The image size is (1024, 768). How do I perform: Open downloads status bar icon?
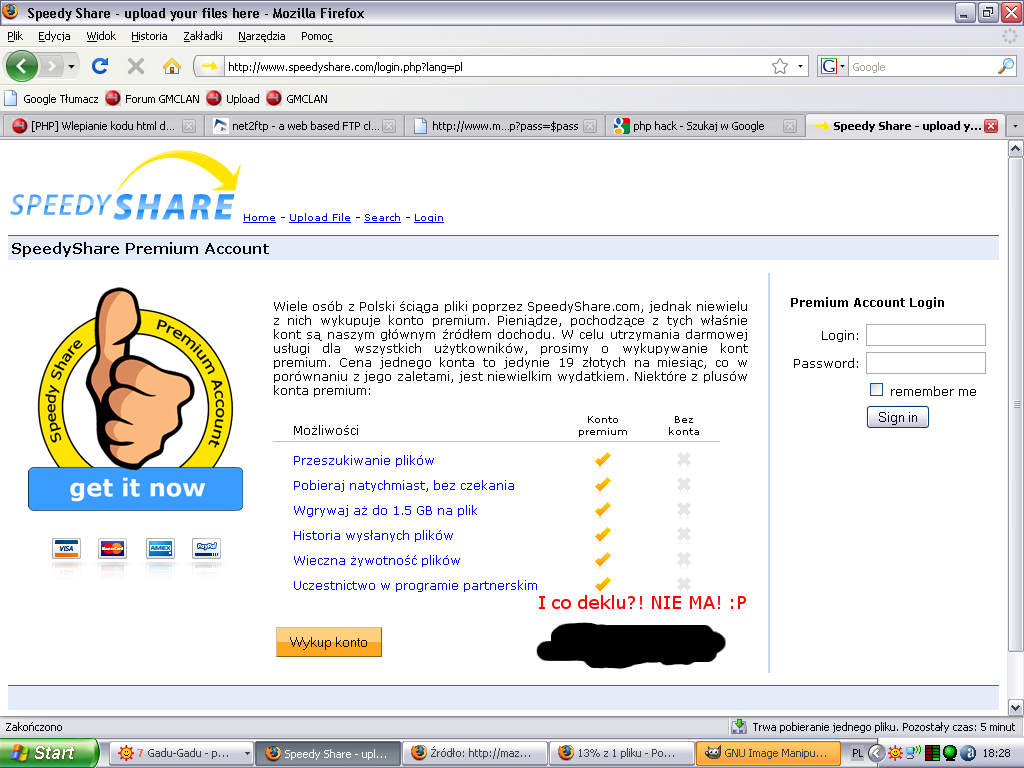coord(739,727)
